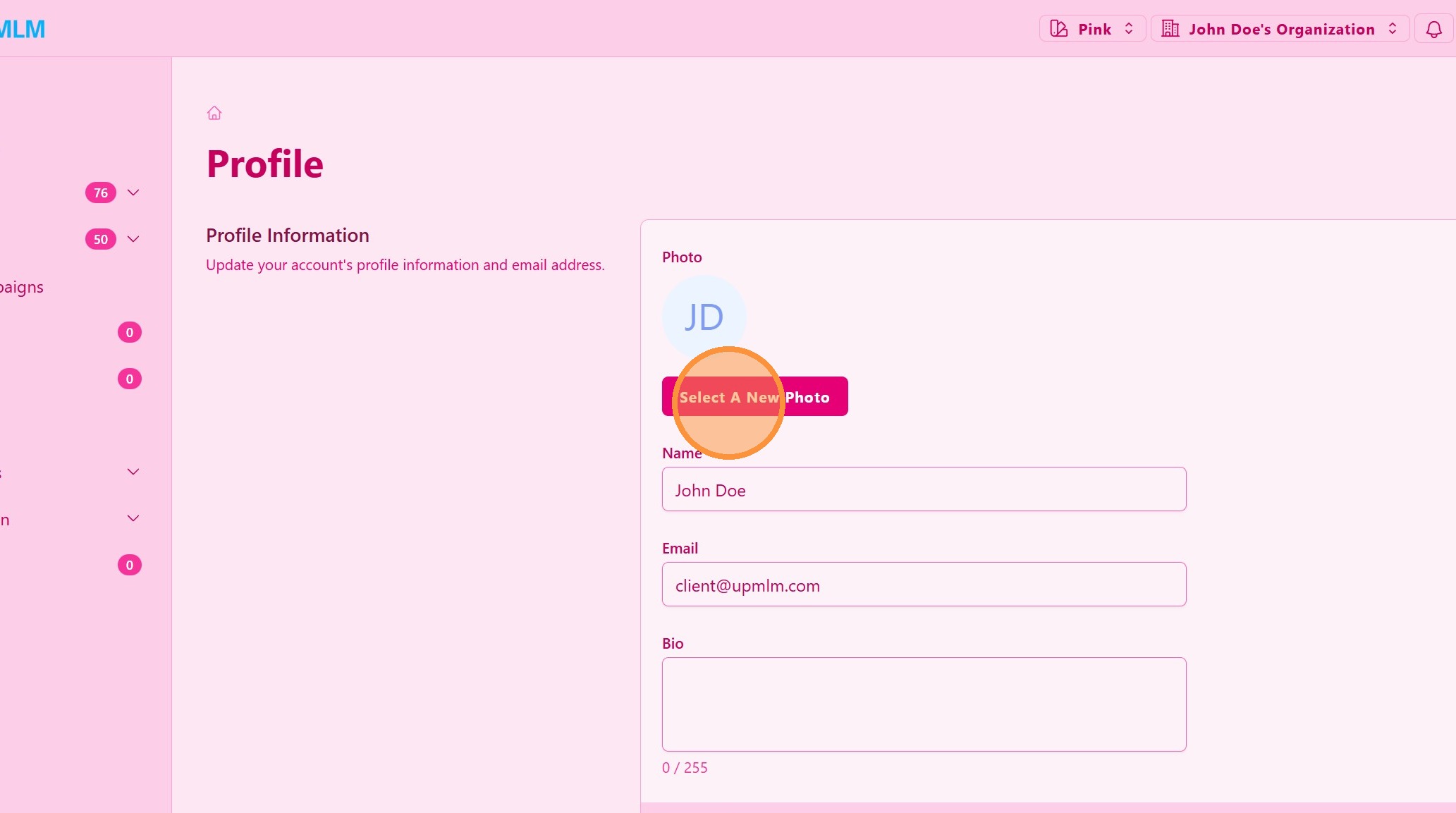Expand the chevron next to badge 50

coord(133,239)
